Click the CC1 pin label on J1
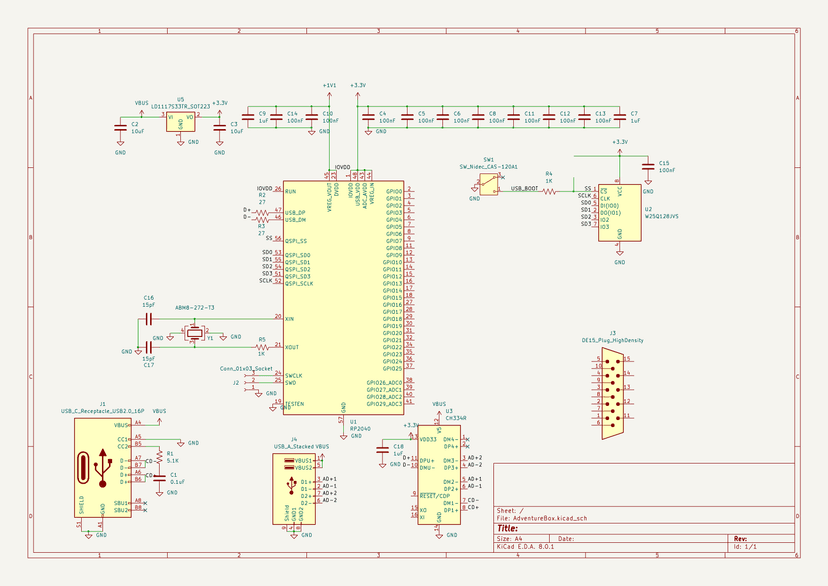Viewport: 828px width, 586px height. point(123,439)
